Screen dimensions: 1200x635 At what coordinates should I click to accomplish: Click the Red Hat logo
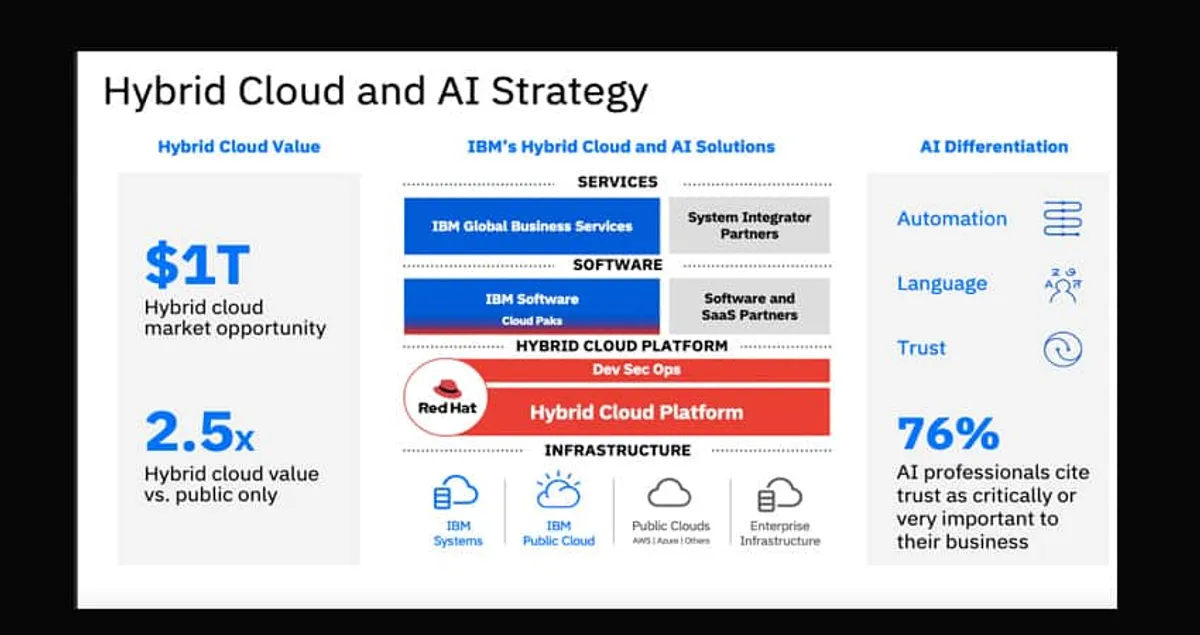click(444, 396)
